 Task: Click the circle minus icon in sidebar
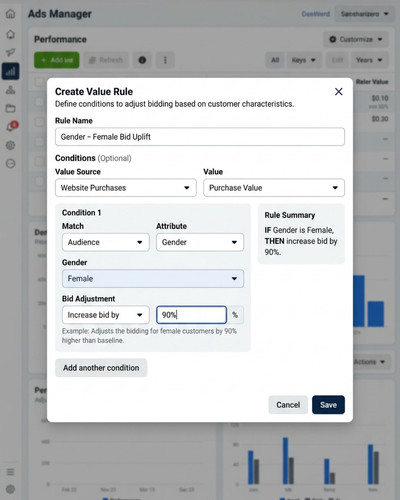[x=11, y=164]
